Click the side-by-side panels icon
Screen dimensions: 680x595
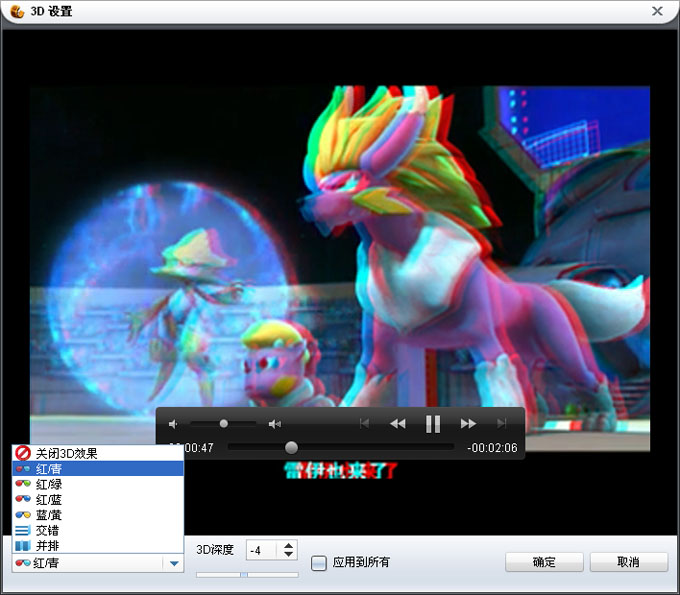23,546
